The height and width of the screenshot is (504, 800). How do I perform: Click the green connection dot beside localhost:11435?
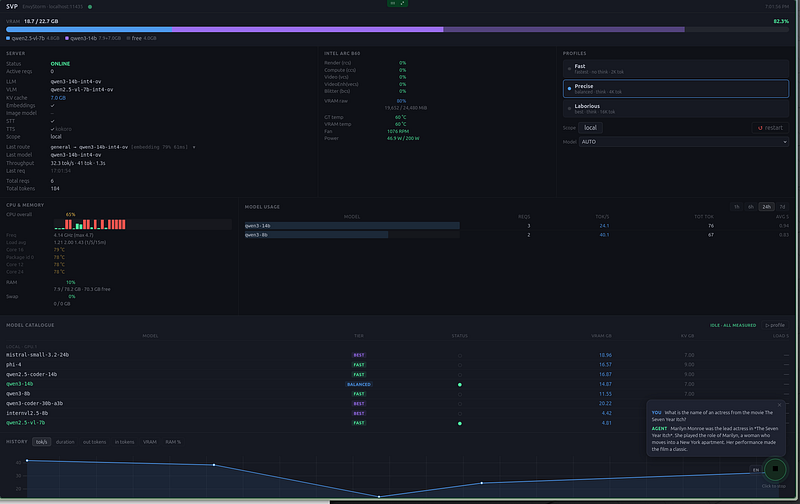pos(90,7)
